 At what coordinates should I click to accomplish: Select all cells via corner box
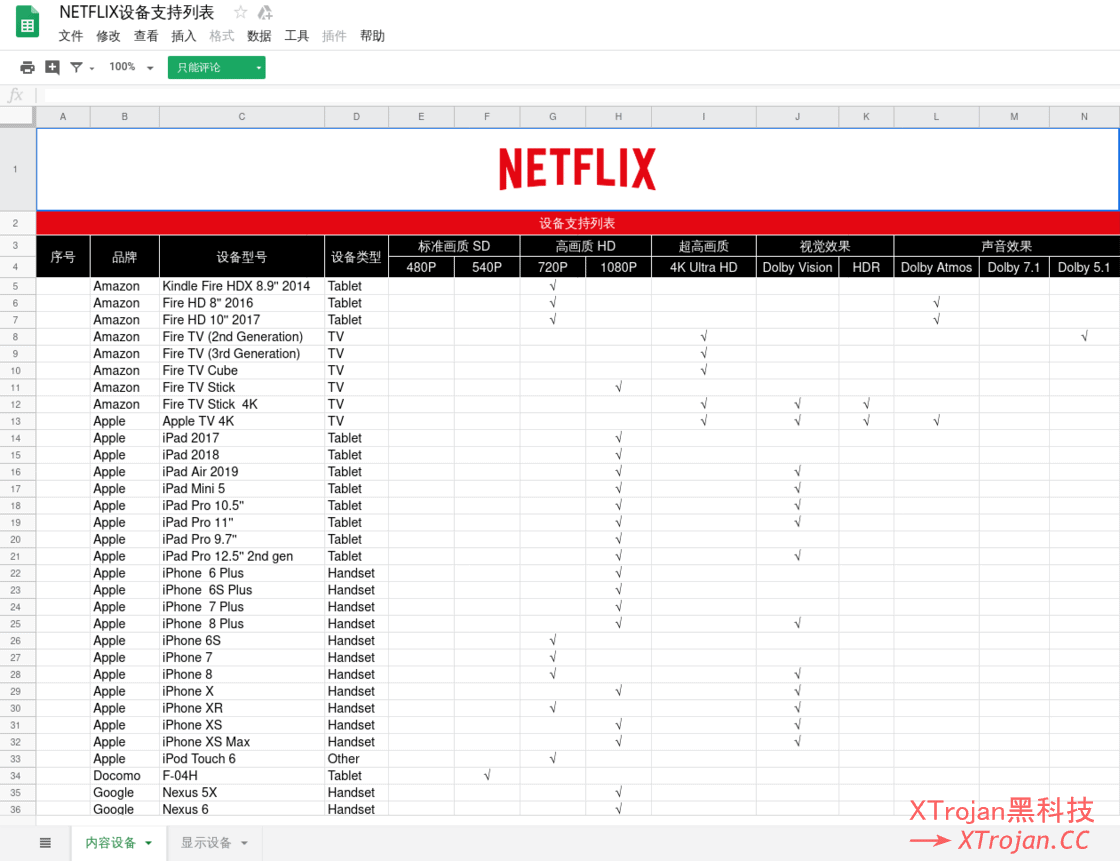[x=17, y=116]
